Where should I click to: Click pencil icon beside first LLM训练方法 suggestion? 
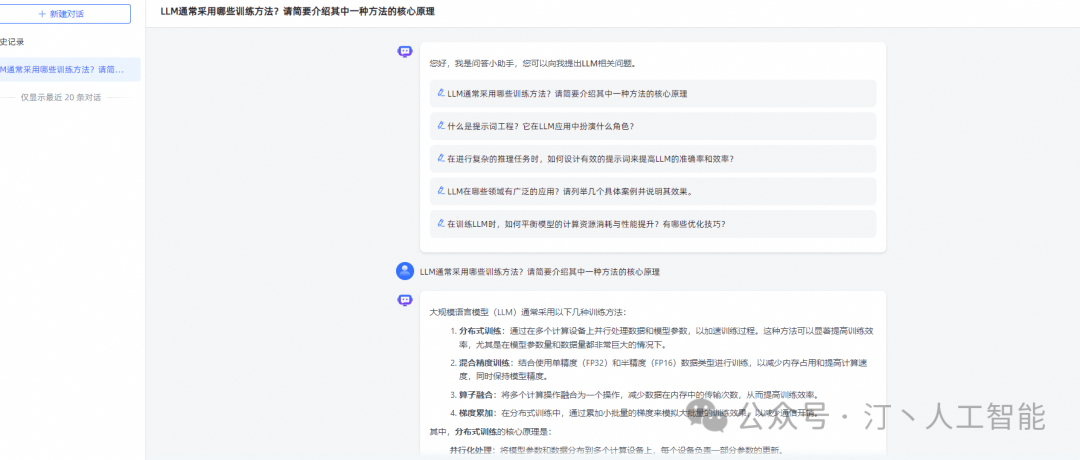[x=441, y=93]
